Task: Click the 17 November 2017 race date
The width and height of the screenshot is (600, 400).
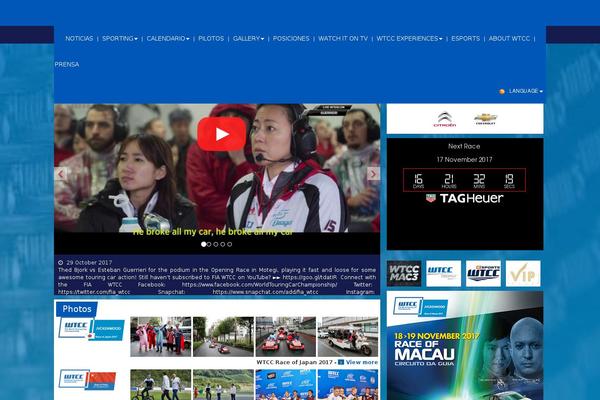Action: tap(464, 160)
